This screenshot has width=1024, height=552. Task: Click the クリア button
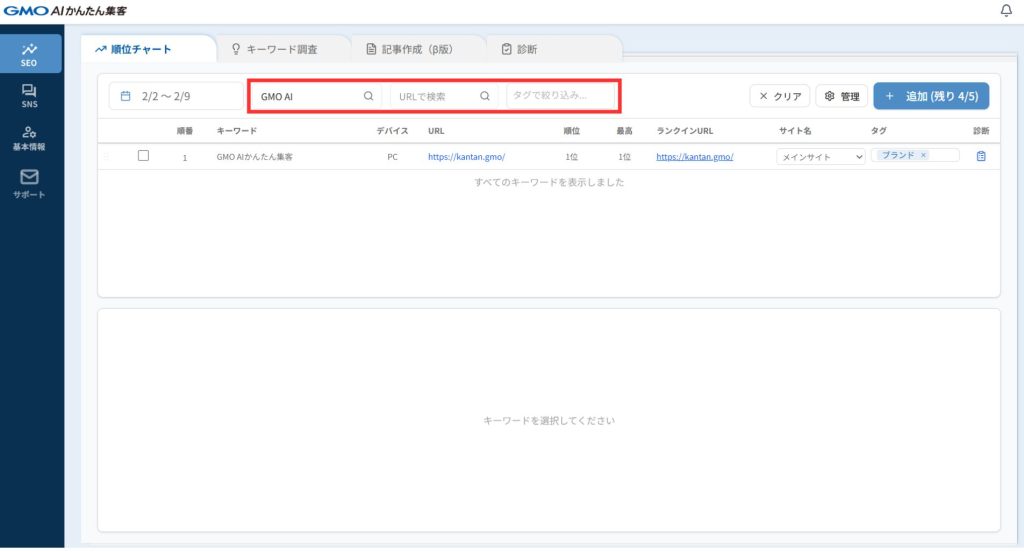coord(780,96)
